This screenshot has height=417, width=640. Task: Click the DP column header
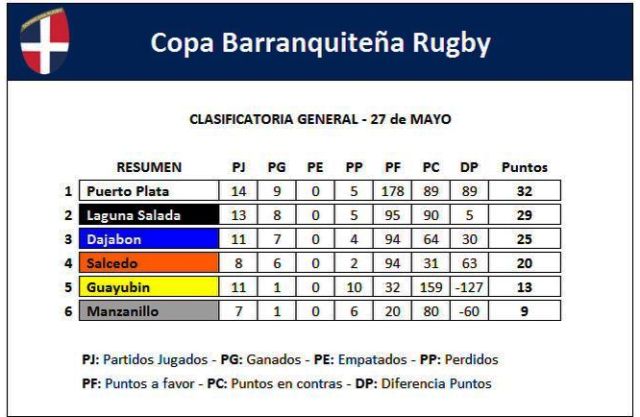tap(469, 167)
